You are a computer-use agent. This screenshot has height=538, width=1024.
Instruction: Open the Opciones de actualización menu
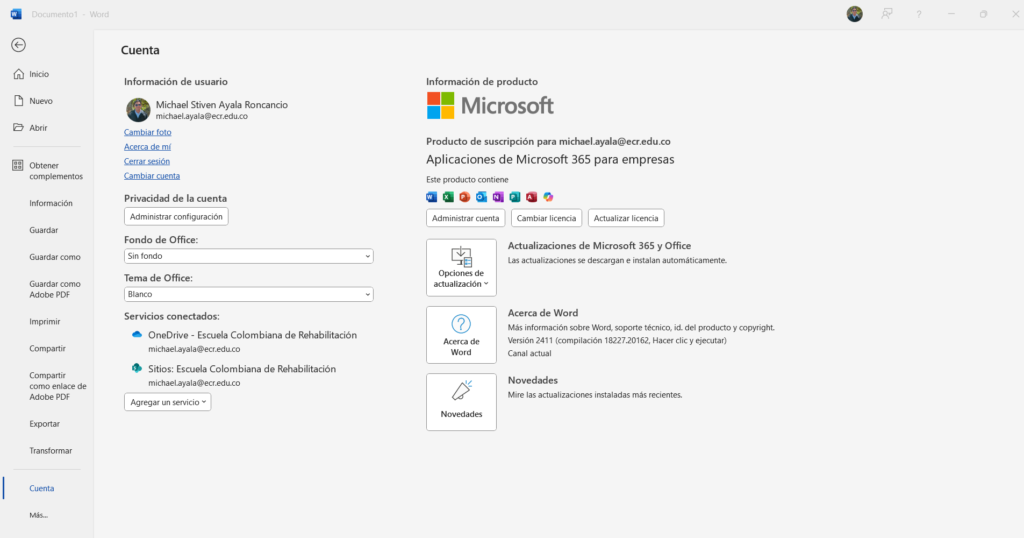pos(461,267)
